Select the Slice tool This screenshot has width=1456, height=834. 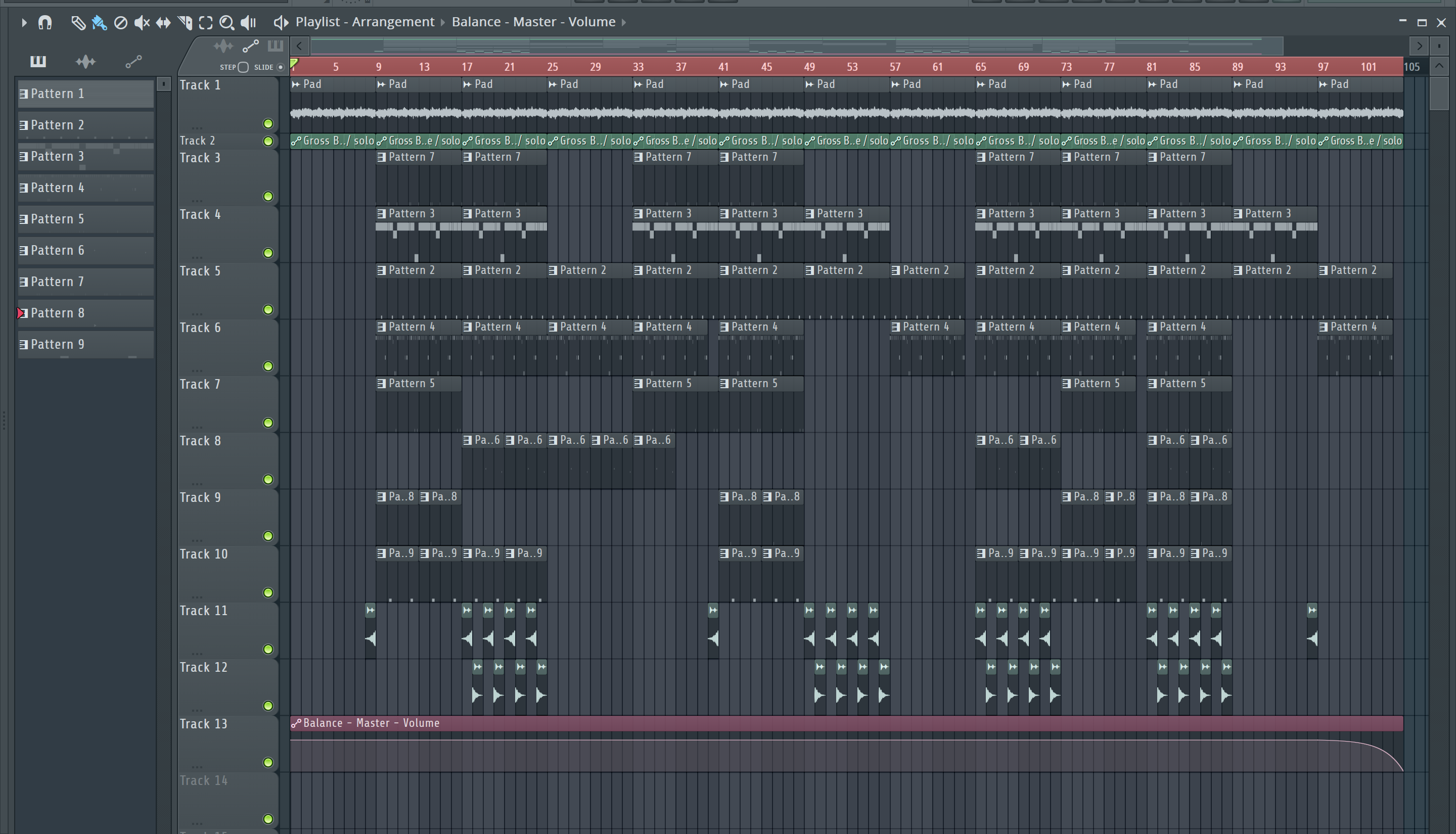click(185, 22)
